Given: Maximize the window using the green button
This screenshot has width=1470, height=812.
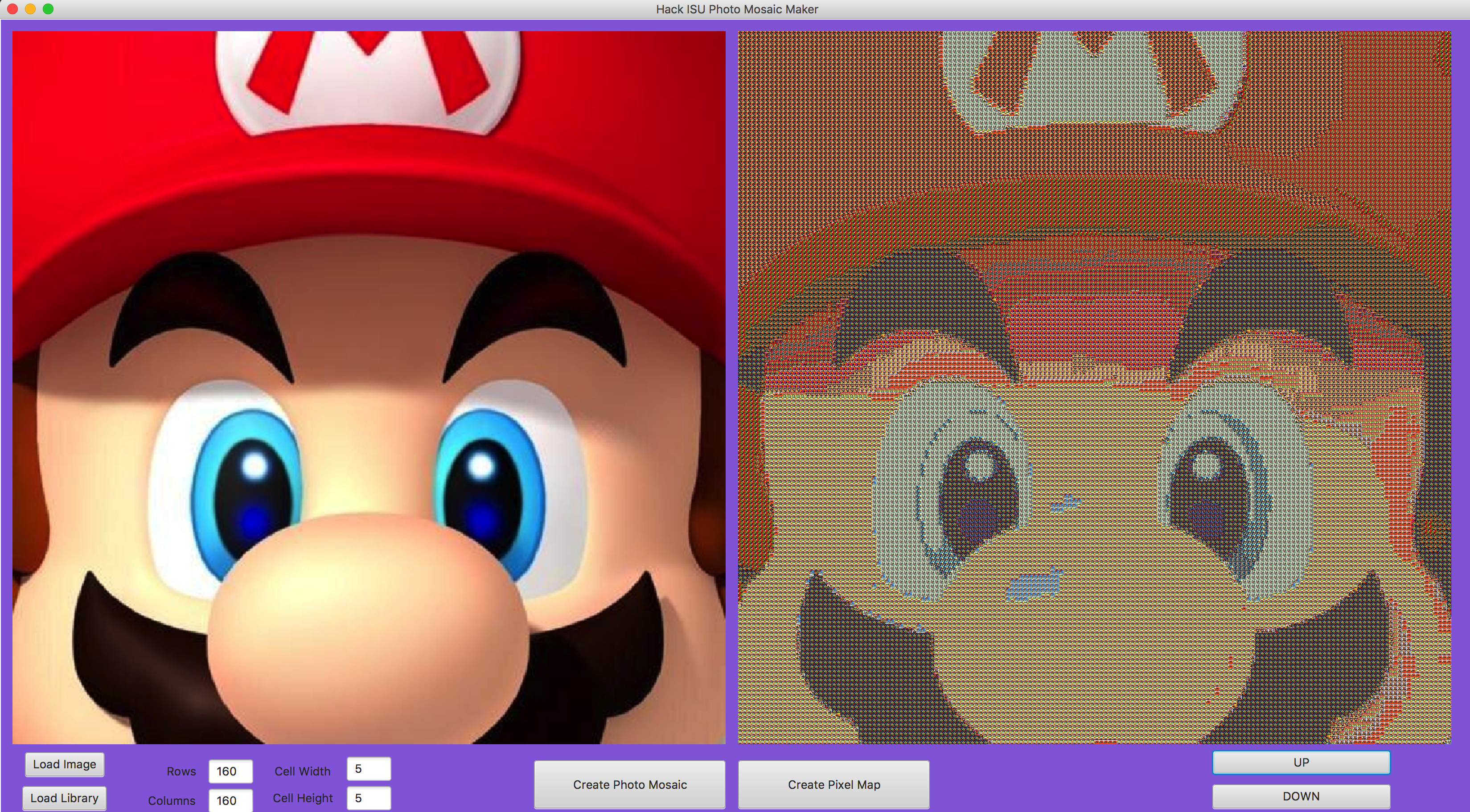Looking at the screenshot, I should click(x=49, y=9).
